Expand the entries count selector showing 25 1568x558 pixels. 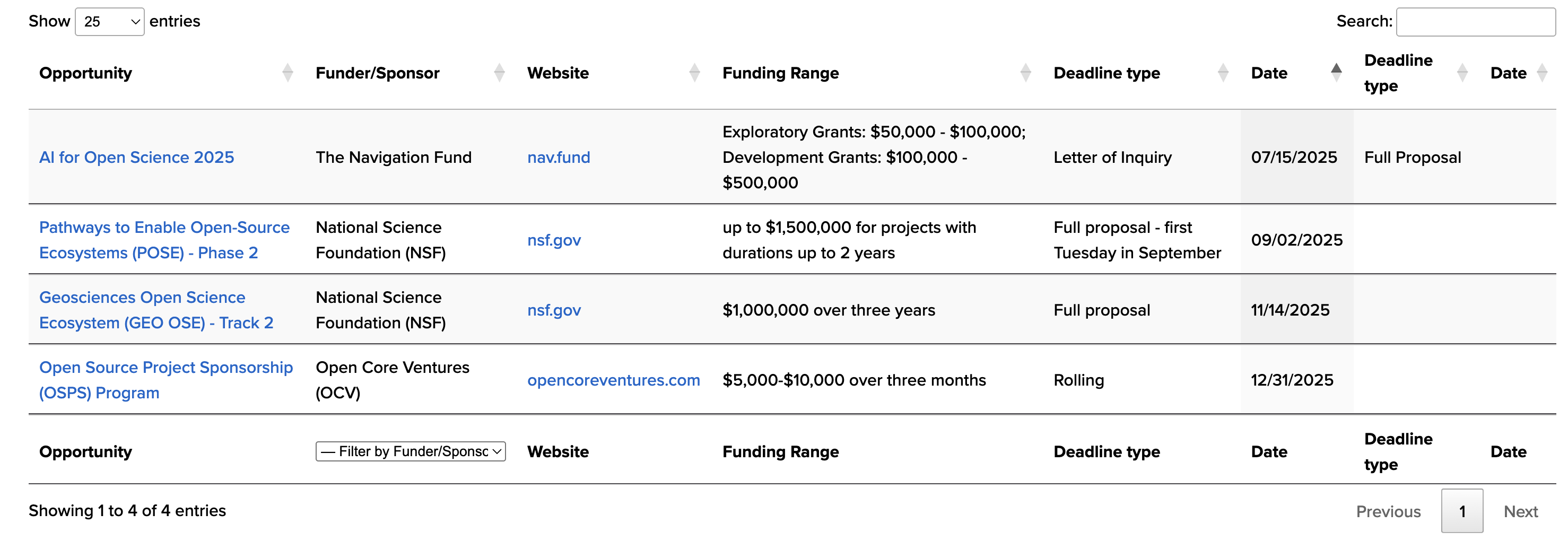tap(110, 21)
